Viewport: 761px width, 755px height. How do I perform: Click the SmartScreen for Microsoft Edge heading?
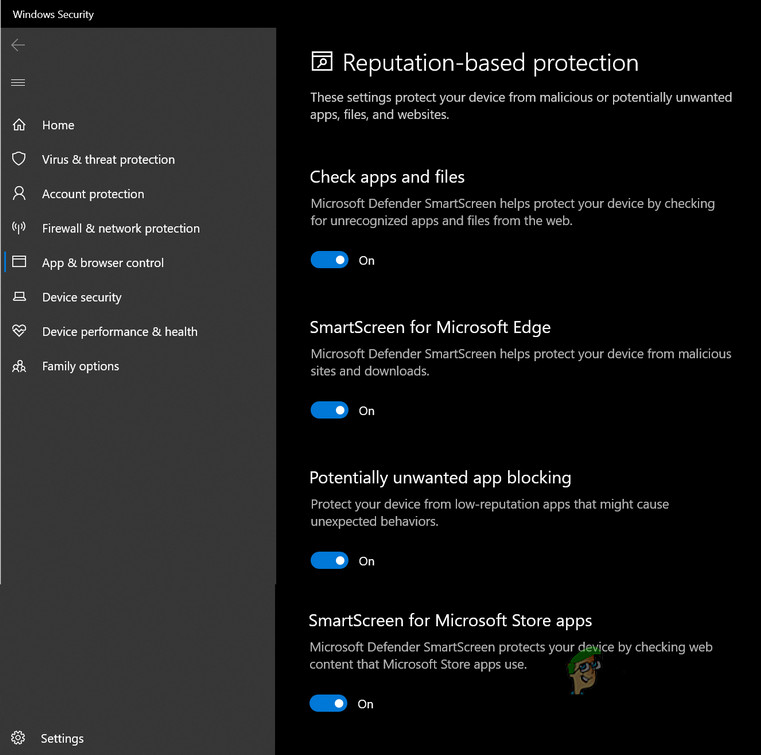click(430, 328)
